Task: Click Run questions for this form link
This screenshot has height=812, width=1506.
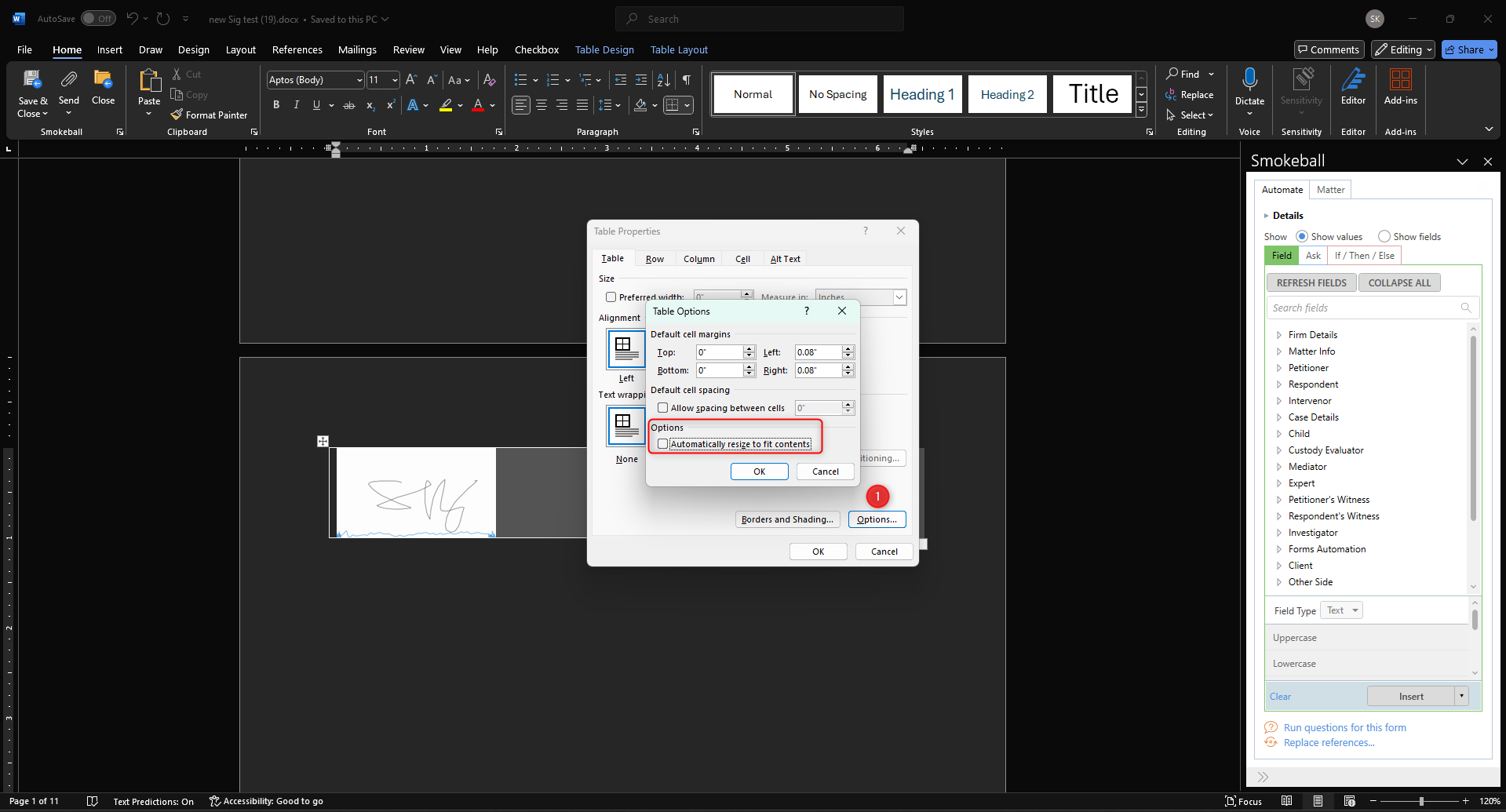Action: tap(1344, 727)
